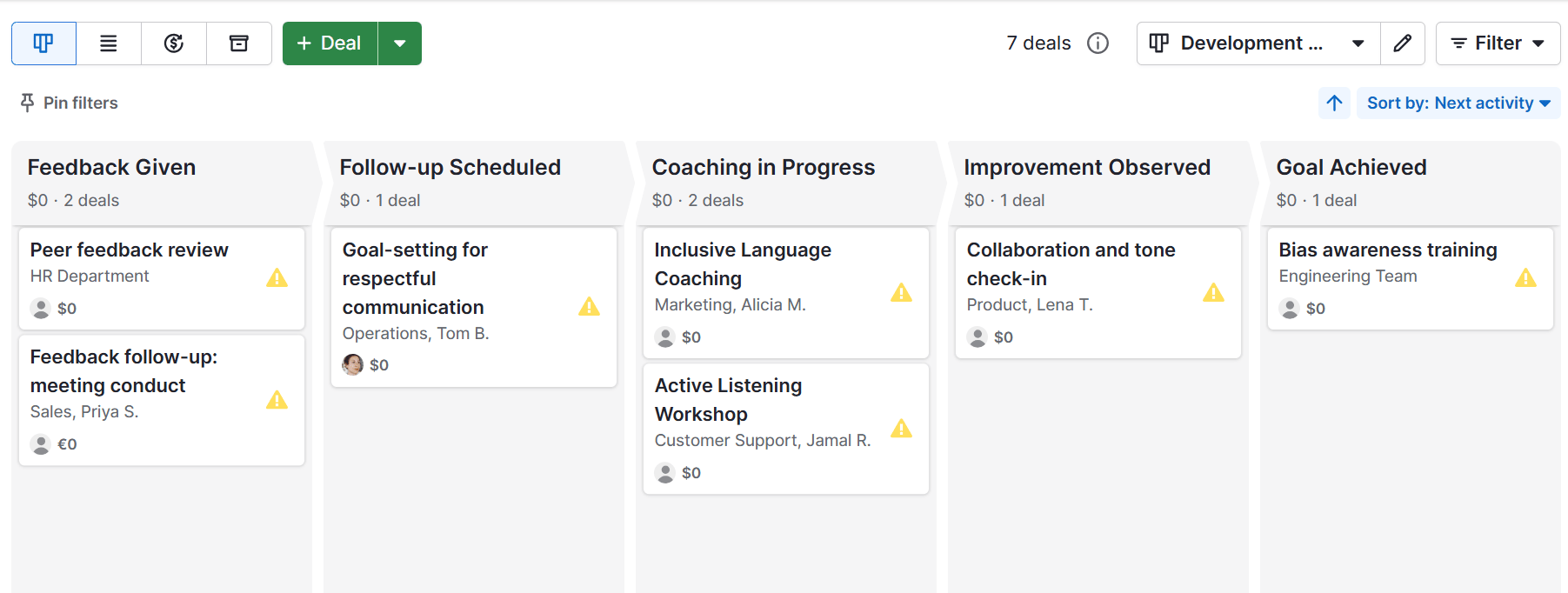Open Collaboration and tone check-in deal
This screenshot has width=1568, height=593.
point(1070,263)
